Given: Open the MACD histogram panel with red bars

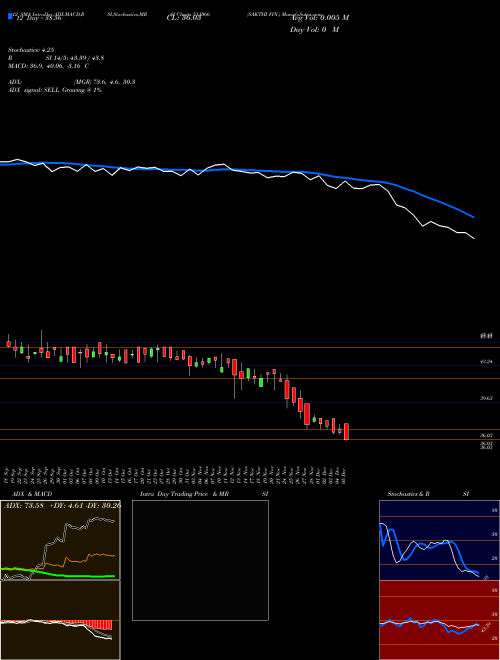Looking at the screenshot, I should click(x=60, y=620).
